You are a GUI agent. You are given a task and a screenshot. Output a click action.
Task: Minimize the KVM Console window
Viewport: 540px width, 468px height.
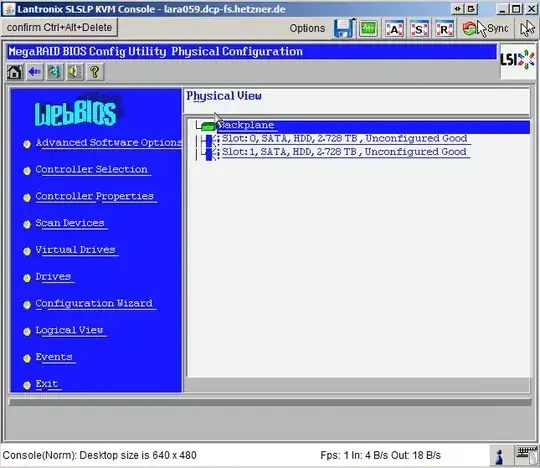pos(502,9)
